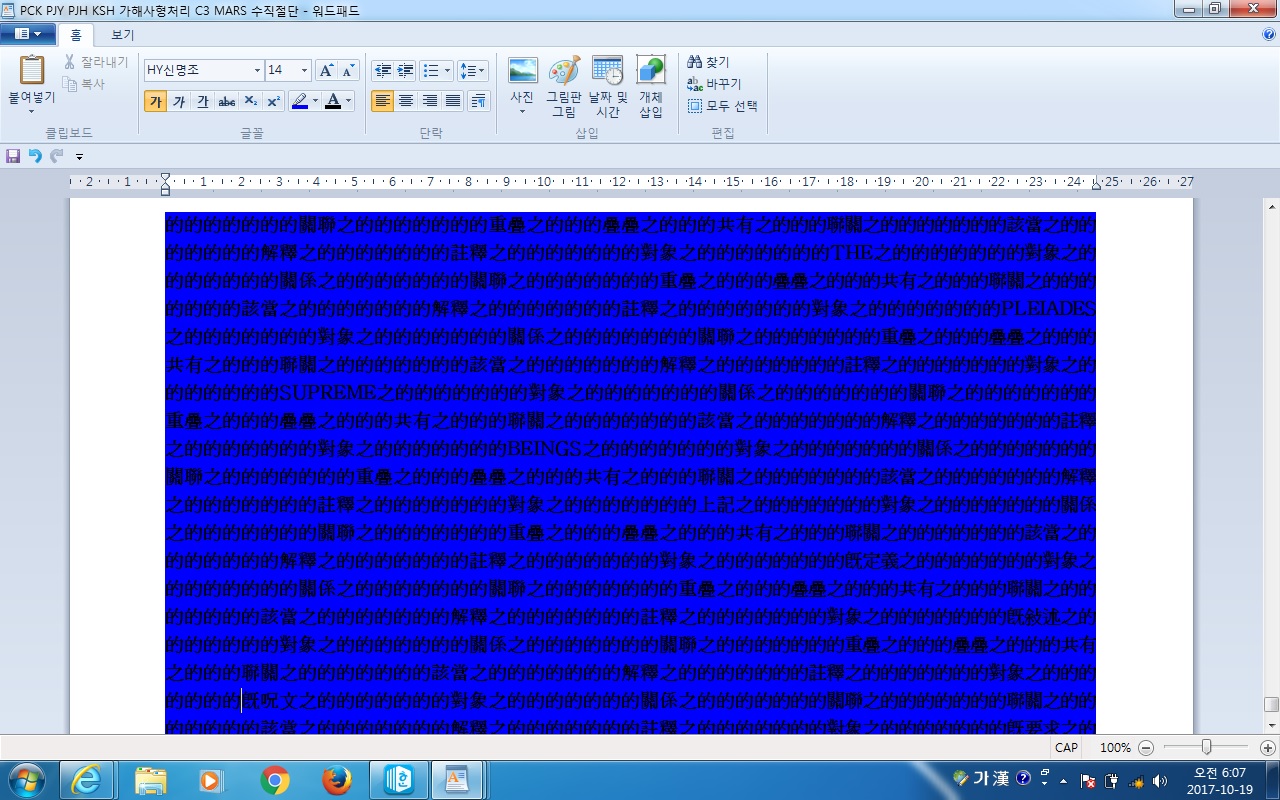
Task: Undo the last action
Action: [35, 156]
